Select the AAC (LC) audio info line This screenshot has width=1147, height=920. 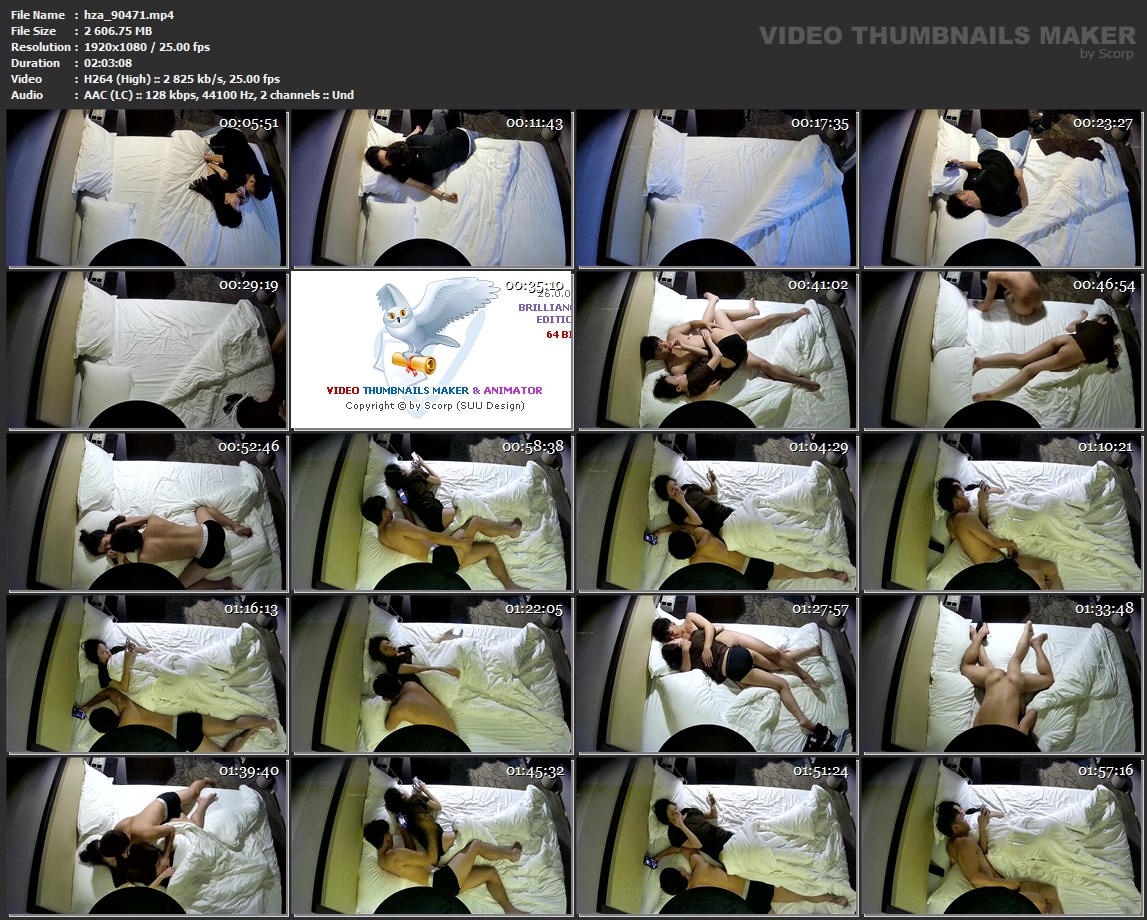click(x=219, y=95)
